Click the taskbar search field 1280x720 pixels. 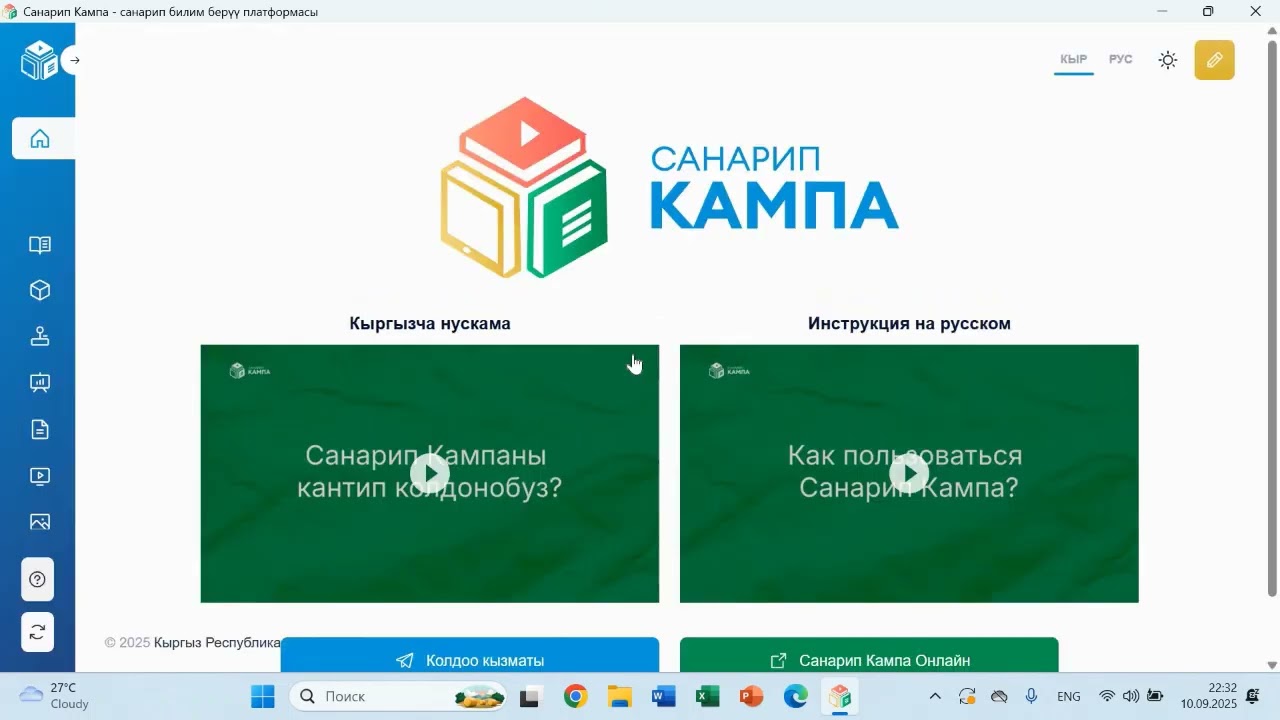click(398, 696)
